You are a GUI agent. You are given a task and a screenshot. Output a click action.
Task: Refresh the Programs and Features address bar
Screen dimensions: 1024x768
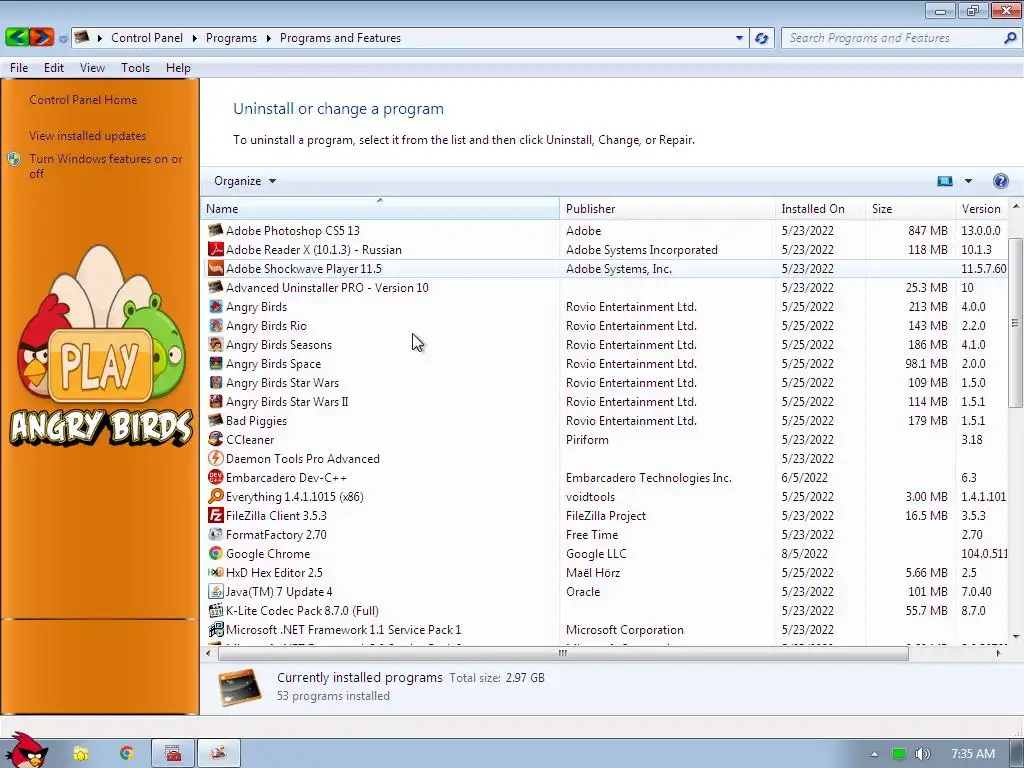(761, 38)
